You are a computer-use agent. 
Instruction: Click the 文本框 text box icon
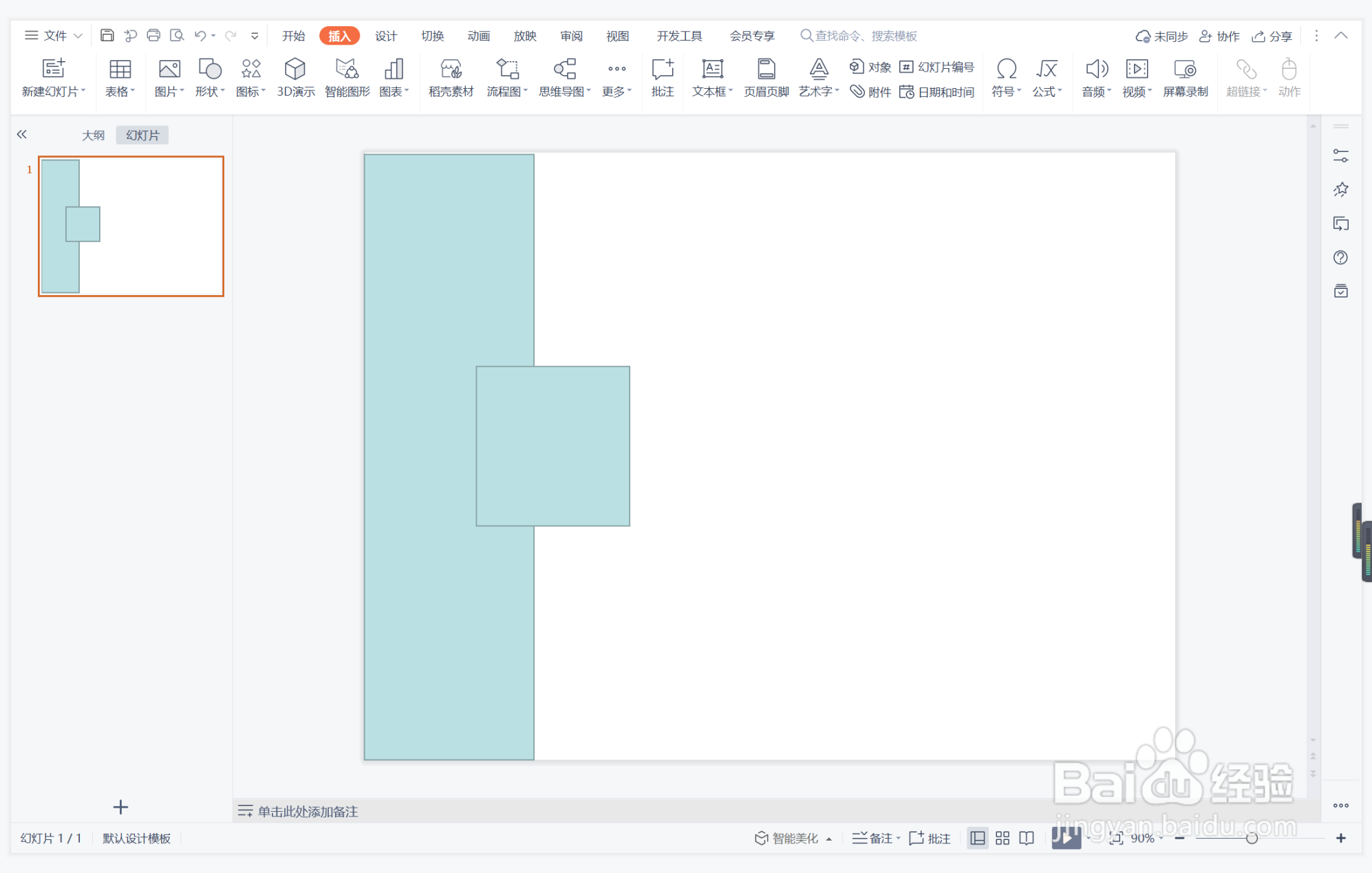pos(712,69)
